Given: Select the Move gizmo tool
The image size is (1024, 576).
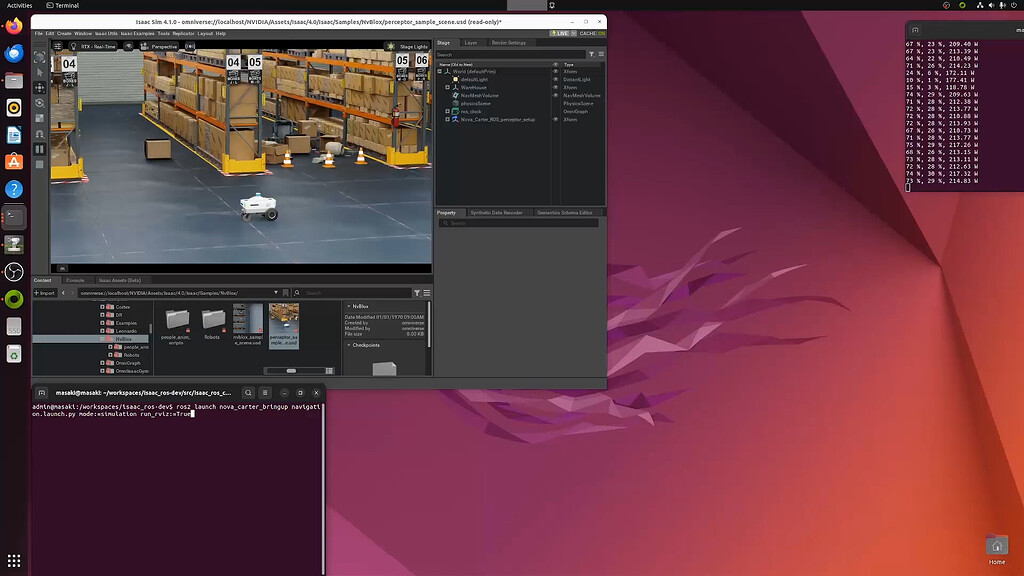Looking at the screenshot, I should point(40,87).
